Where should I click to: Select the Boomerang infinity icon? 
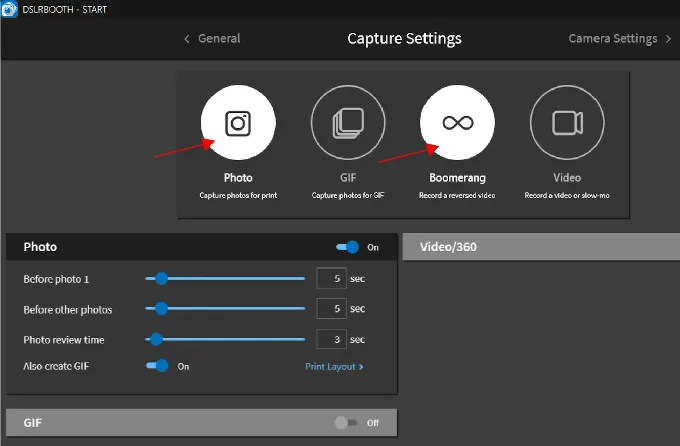coord(458,123)
